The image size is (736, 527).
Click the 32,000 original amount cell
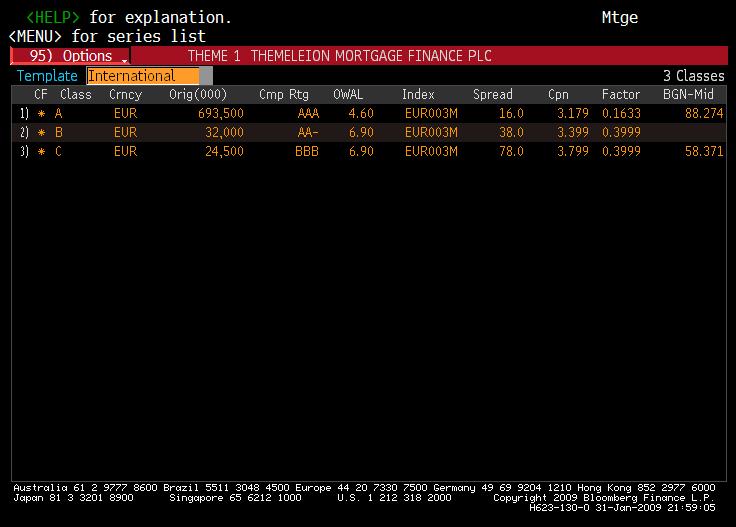[x=224, y=133]
